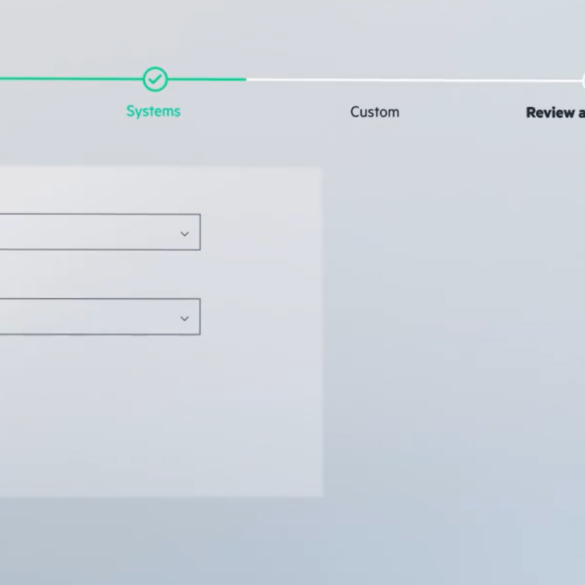The height and width of the screenshot is (585, 585).
Task: Expand the upper dropdown chevron
Action: pyautogui.click(x=184, y=234)
